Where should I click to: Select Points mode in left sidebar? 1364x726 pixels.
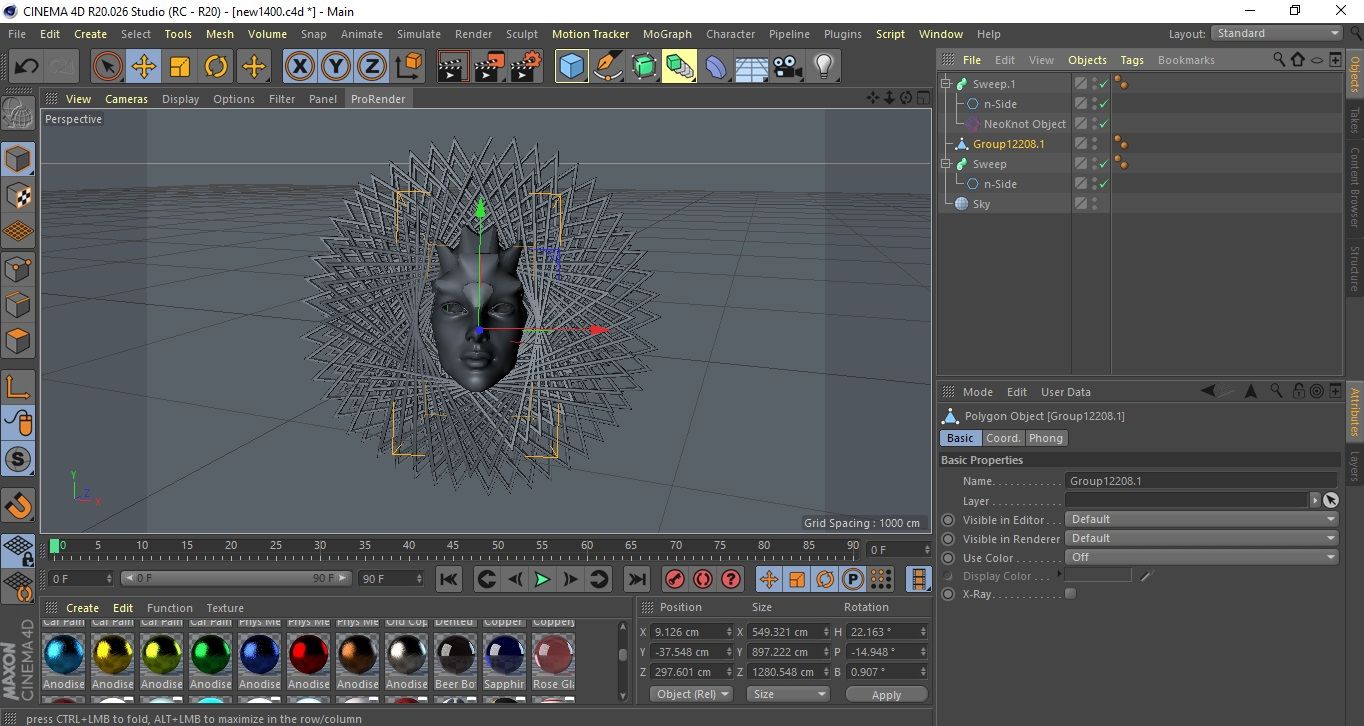click(18, 268)
